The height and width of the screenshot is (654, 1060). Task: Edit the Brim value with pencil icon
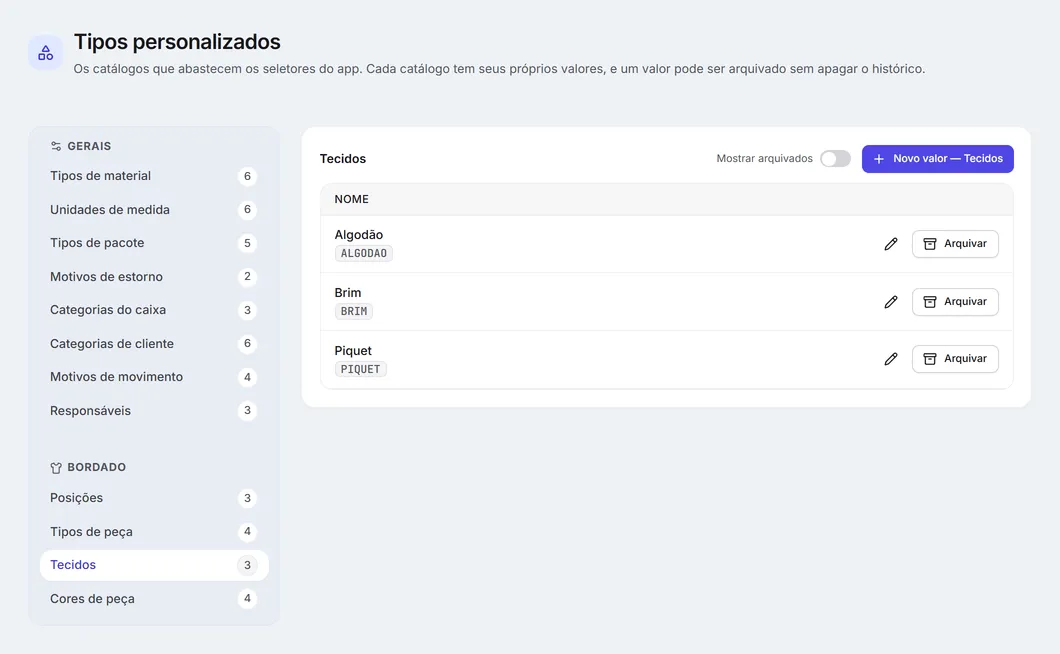point(891,302)
